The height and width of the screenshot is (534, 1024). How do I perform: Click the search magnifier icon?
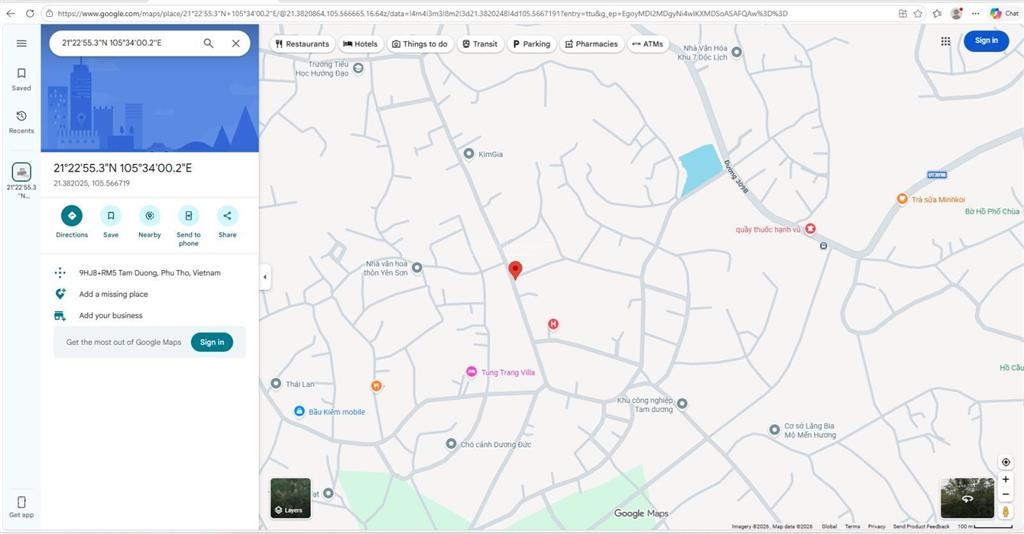pos(208,43)
